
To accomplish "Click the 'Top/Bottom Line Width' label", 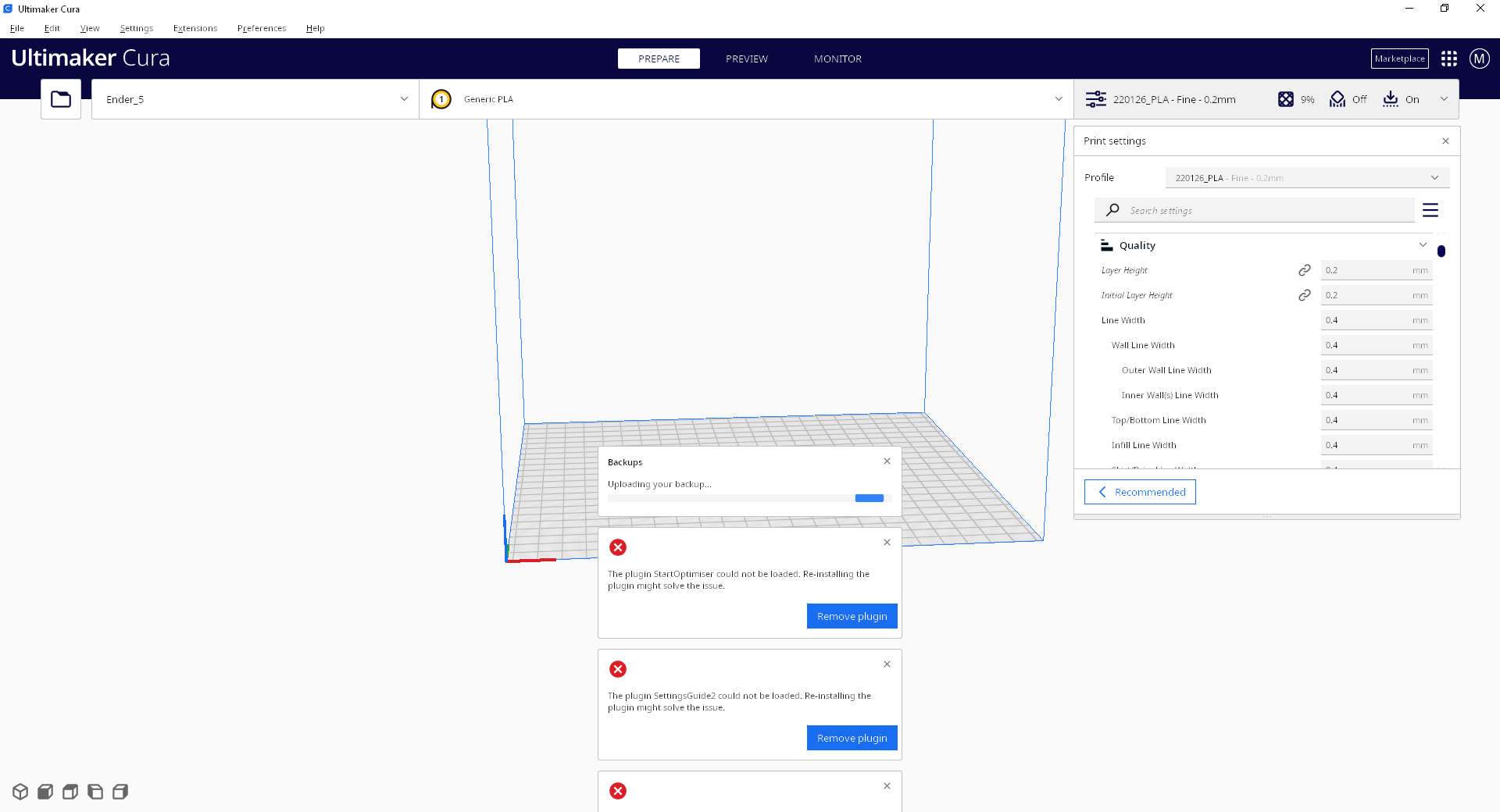I will pos(1159,420).
